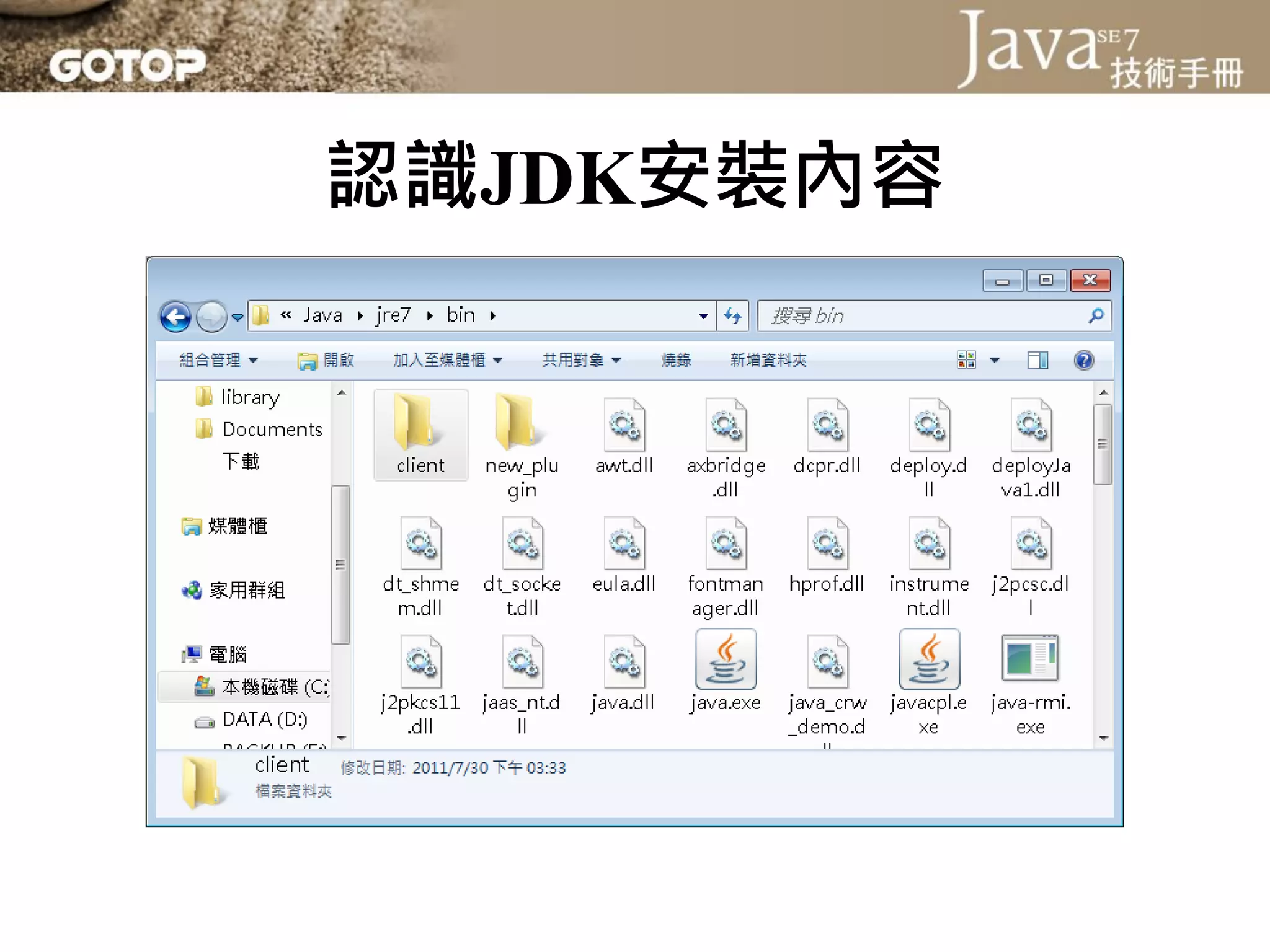This screenshot has height=952, width=1270.
Task: Click bin in the address breadcrumb
Action: 461,315
